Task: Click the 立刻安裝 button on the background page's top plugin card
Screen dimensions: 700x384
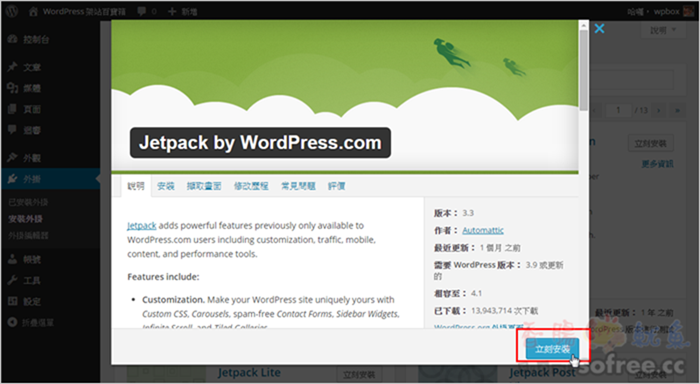Action: [650, 143]
